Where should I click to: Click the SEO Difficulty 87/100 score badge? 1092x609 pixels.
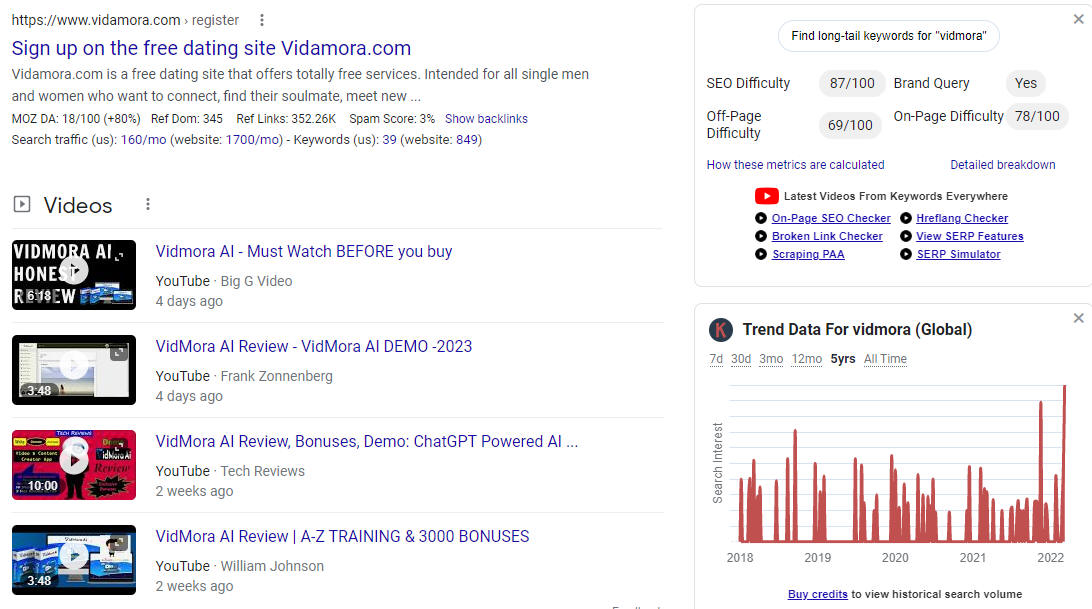(x=852, y=83)
